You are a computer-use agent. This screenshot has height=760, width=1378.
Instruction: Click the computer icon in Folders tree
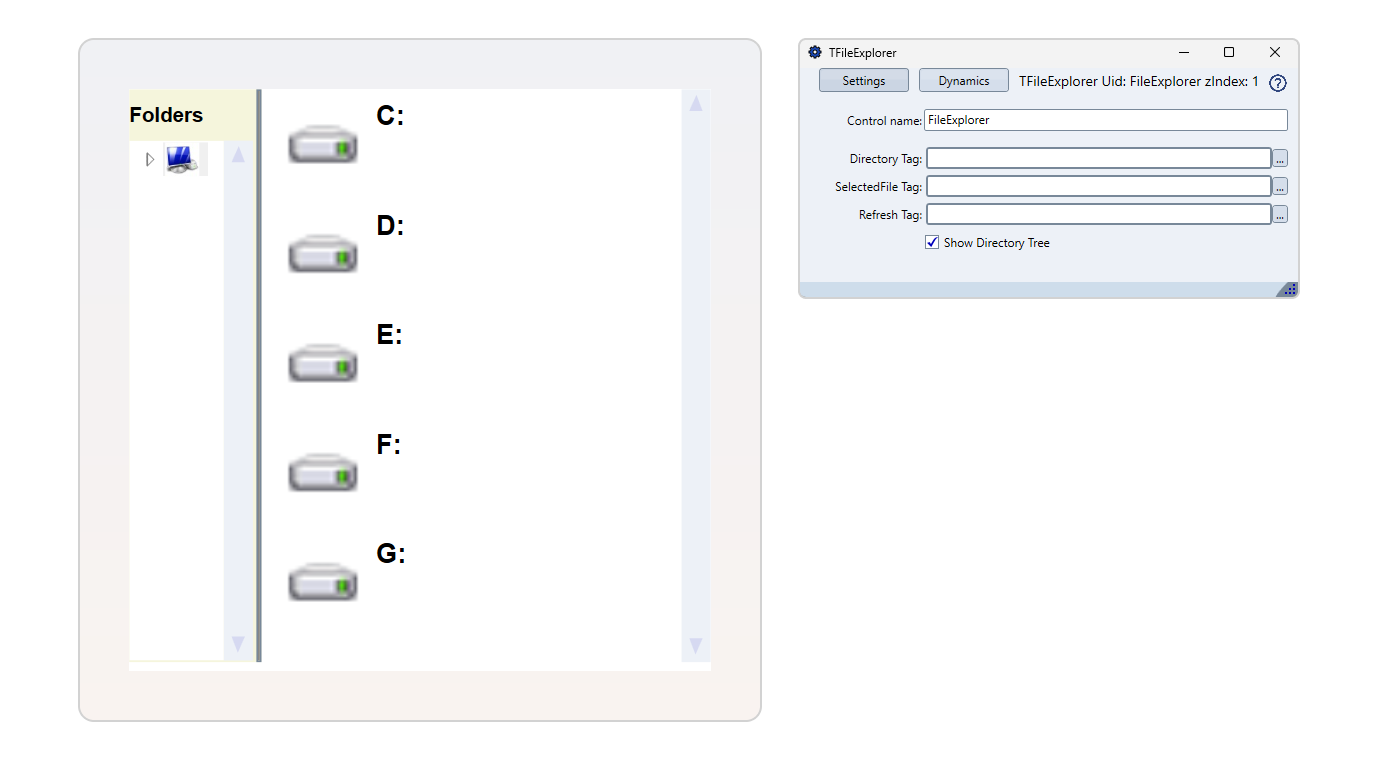click(181, 159)
